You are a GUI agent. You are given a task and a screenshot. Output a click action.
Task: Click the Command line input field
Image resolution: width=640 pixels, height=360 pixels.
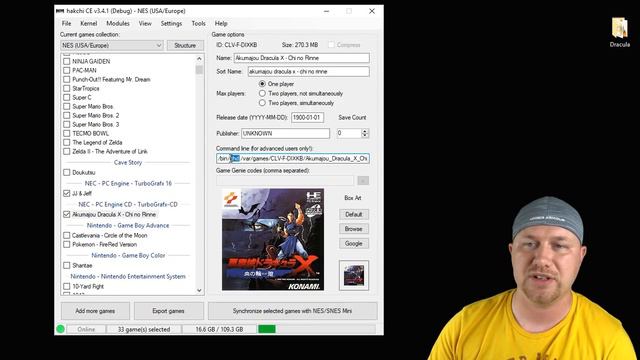(293, 158)
